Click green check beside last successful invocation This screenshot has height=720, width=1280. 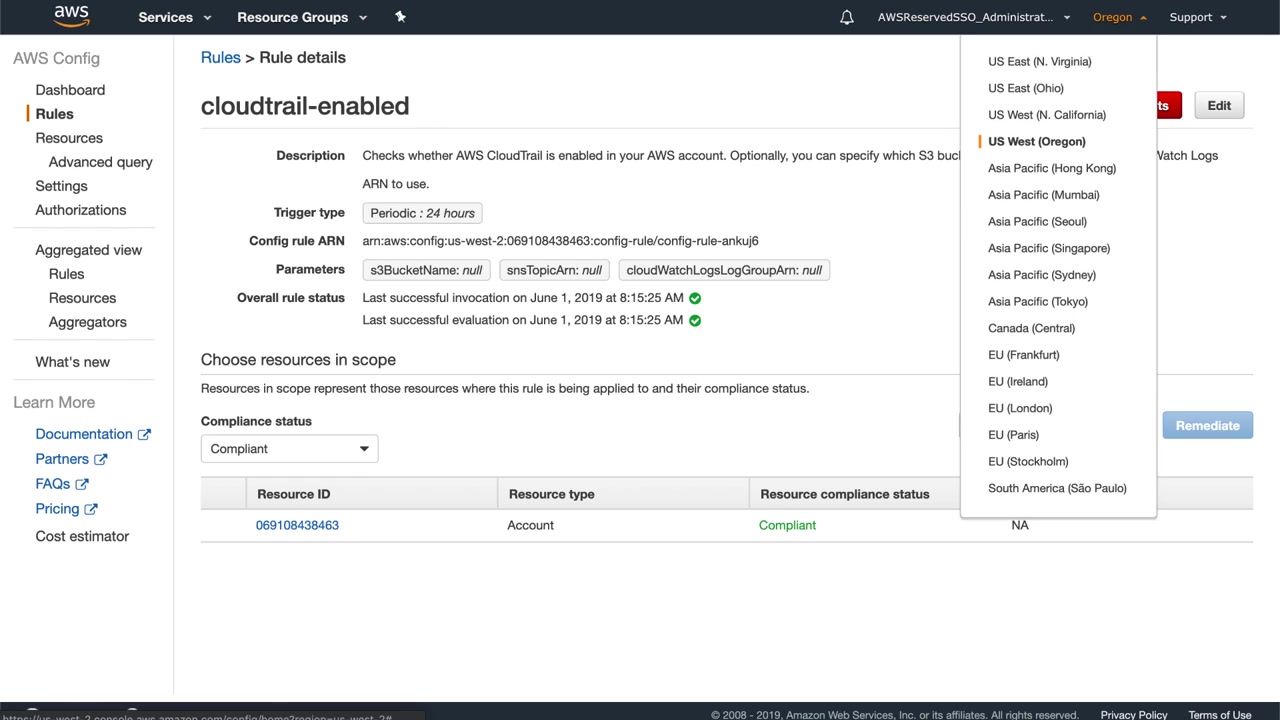(695, 298)
